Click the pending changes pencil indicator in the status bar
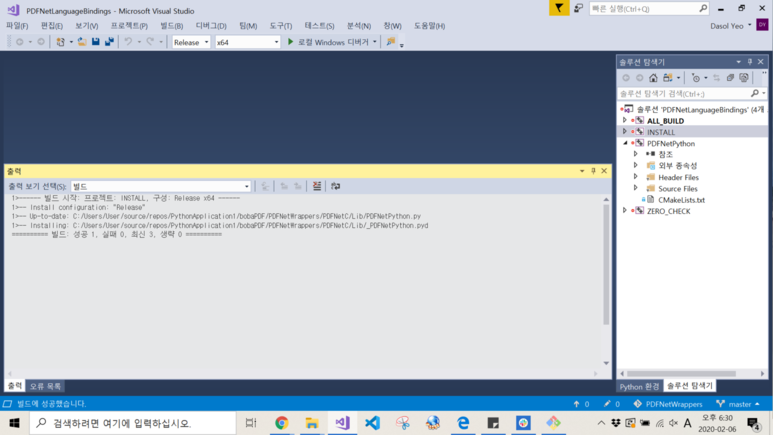 click(612, 404)
